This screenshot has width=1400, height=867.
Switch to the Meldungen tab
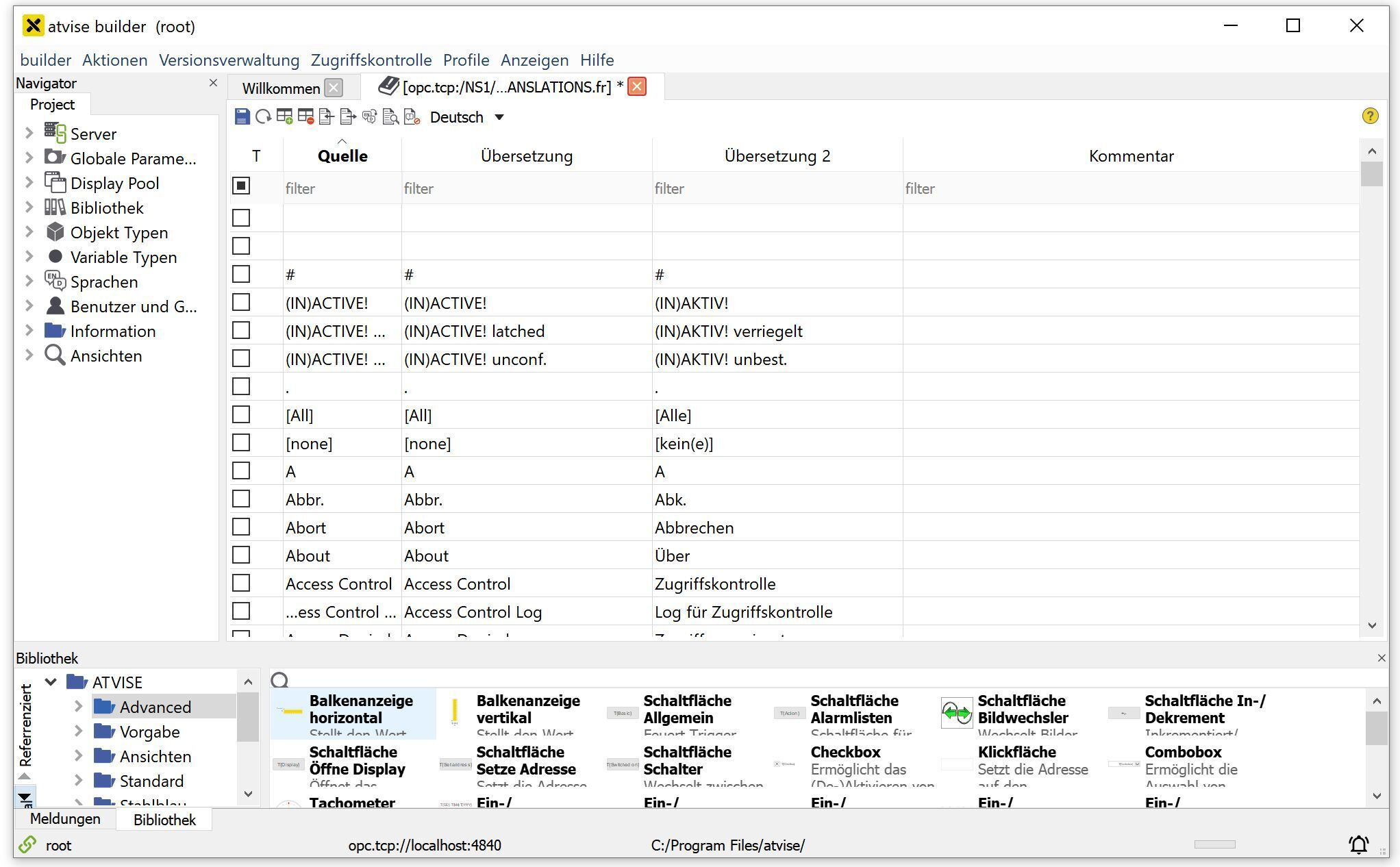[x=65, y=819]
